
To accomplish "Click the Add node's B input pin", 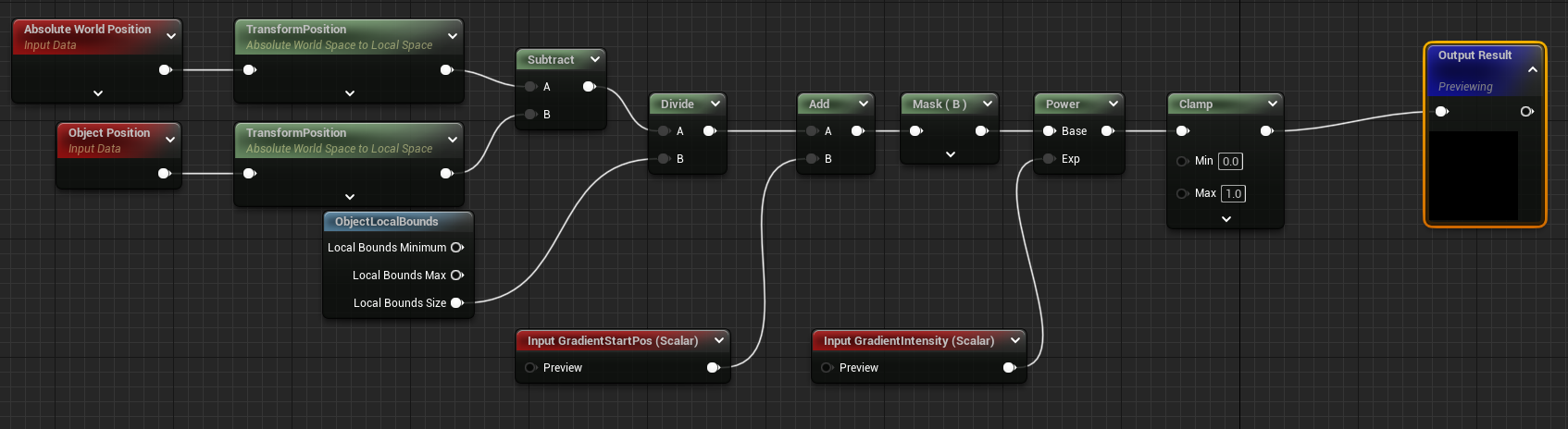I will pyautogui.click(x=812, y=159).
